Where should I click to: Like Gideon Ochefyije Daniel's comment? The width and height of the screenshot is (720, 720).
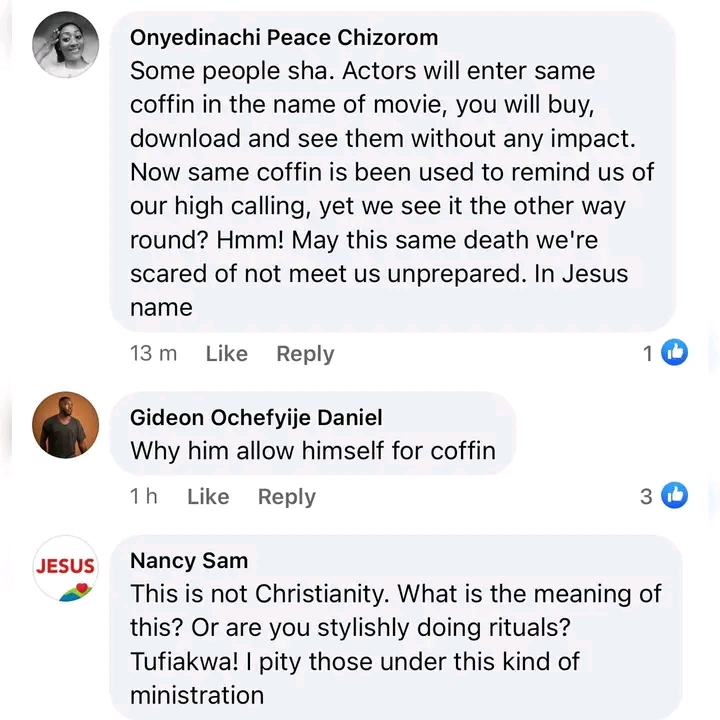(x=208, y=496)
